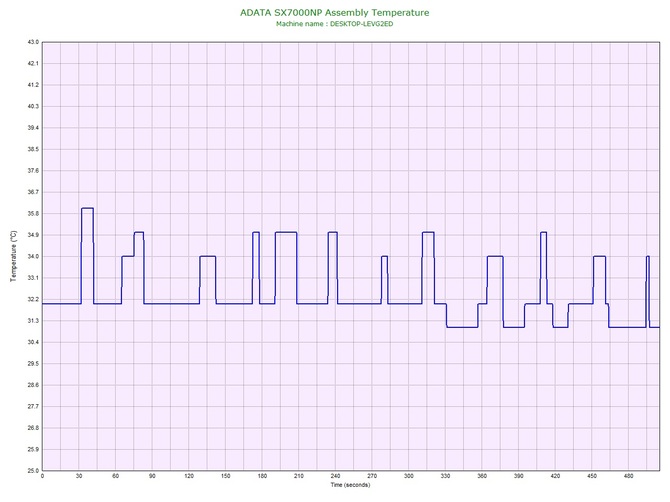The height and width of the screenshot is (502, 670).
Task: Click the 450 seconds time axis label
Action: click(592, 476)
